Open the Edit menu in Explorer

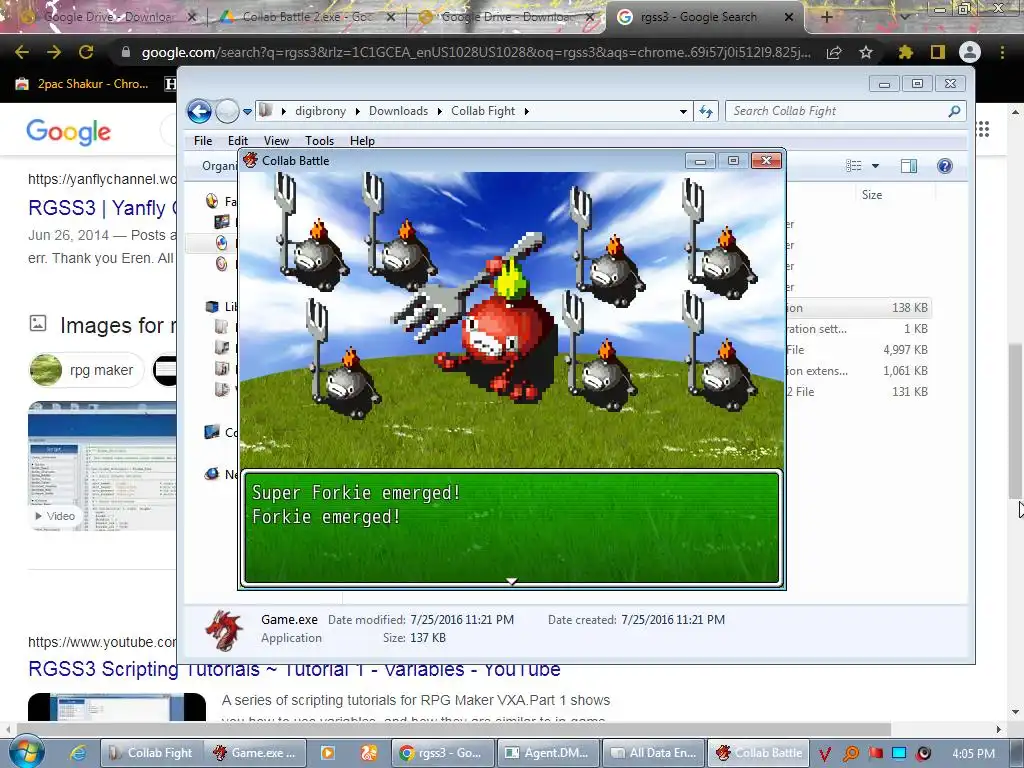tap(238, 140)
